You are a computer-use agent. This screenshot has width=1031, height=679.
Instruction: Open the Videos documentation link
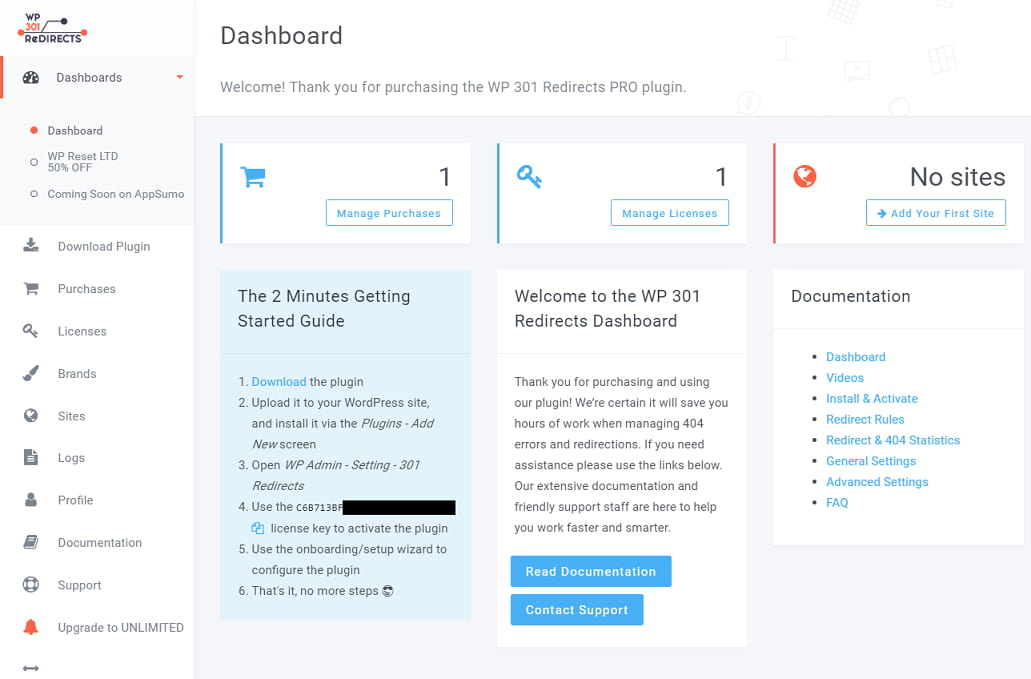(845, 378)
